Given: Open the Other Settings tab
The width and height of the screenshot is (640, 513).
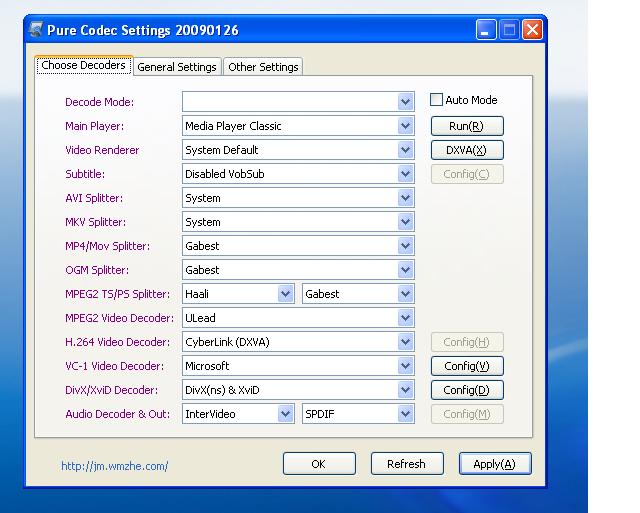Looking at the screenshot, I should pyautogui.click(x=263, y=67).
